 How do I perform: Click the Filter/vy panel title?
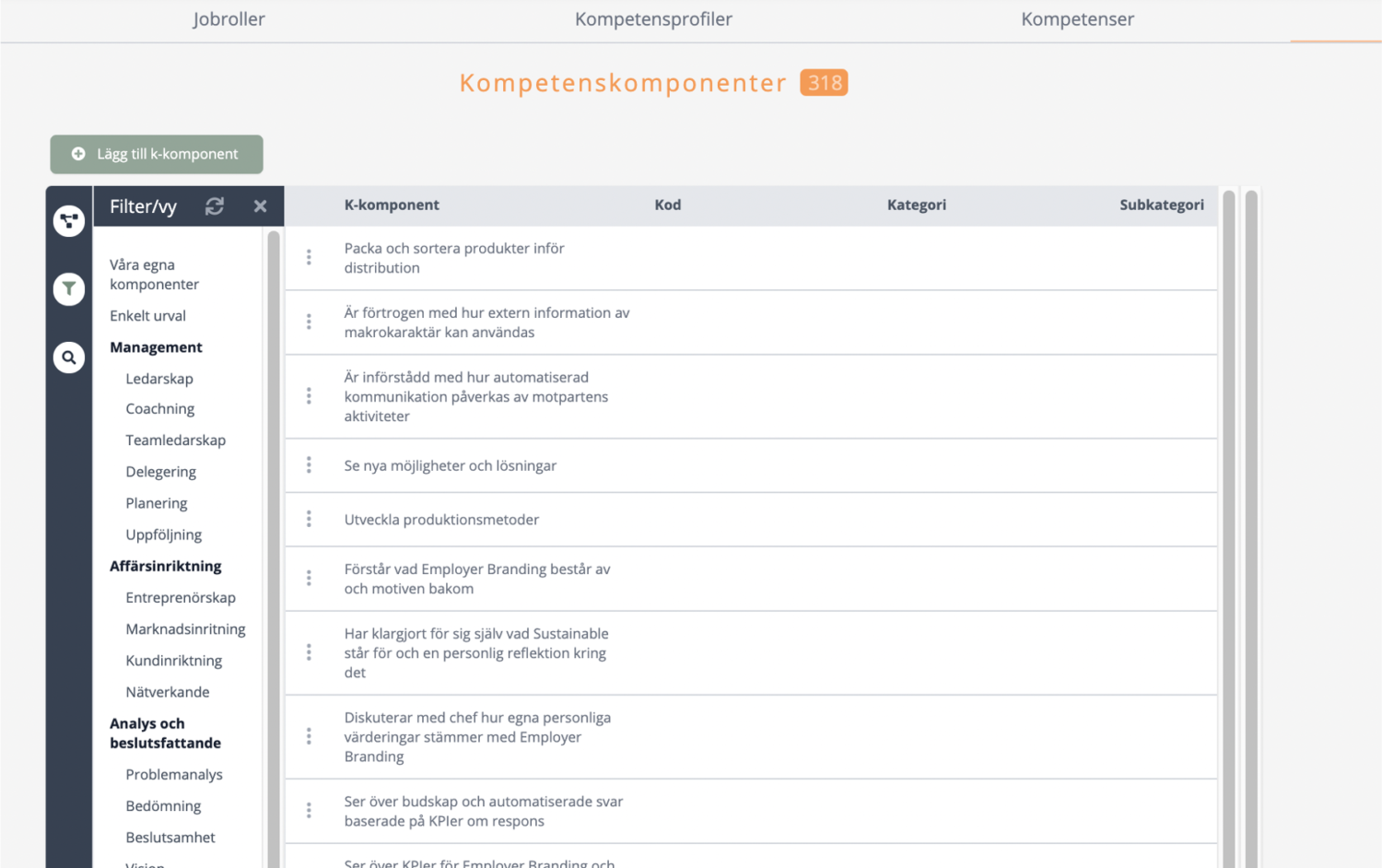click(143, 206)
